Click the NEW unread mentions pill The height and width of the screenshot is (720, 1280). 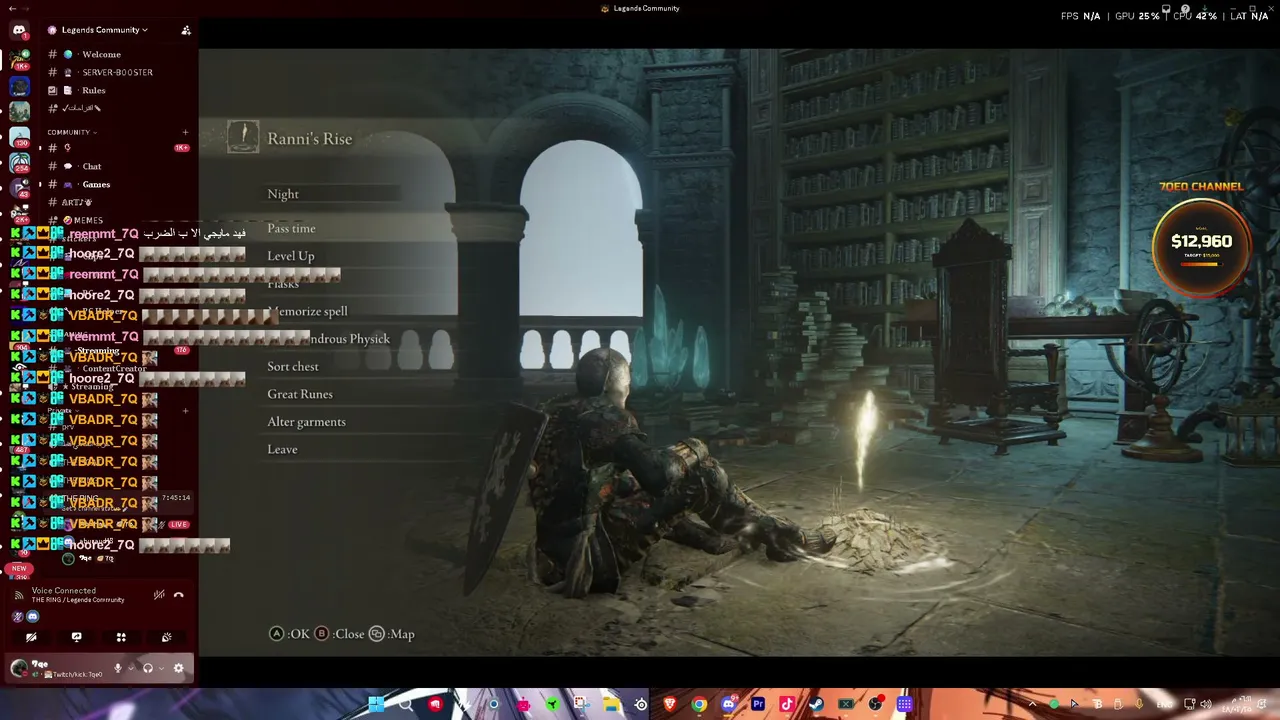click(x=19, y=568)
